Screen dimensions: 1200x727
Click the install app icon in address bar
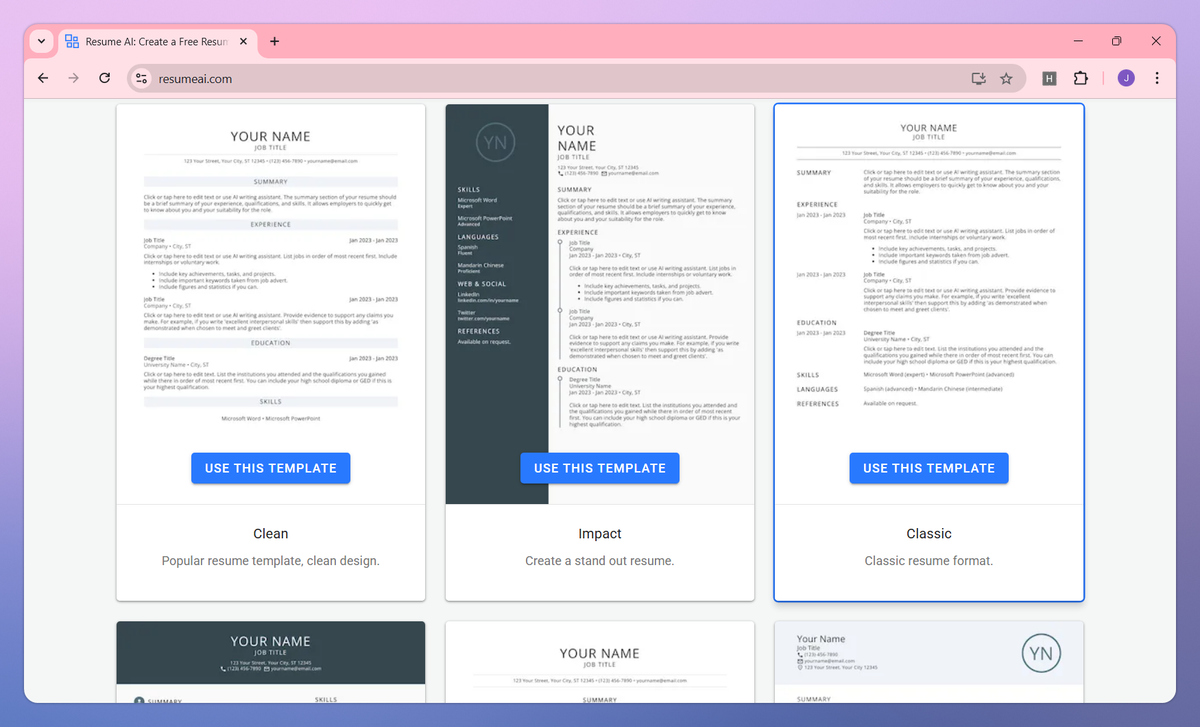point(979,78)
